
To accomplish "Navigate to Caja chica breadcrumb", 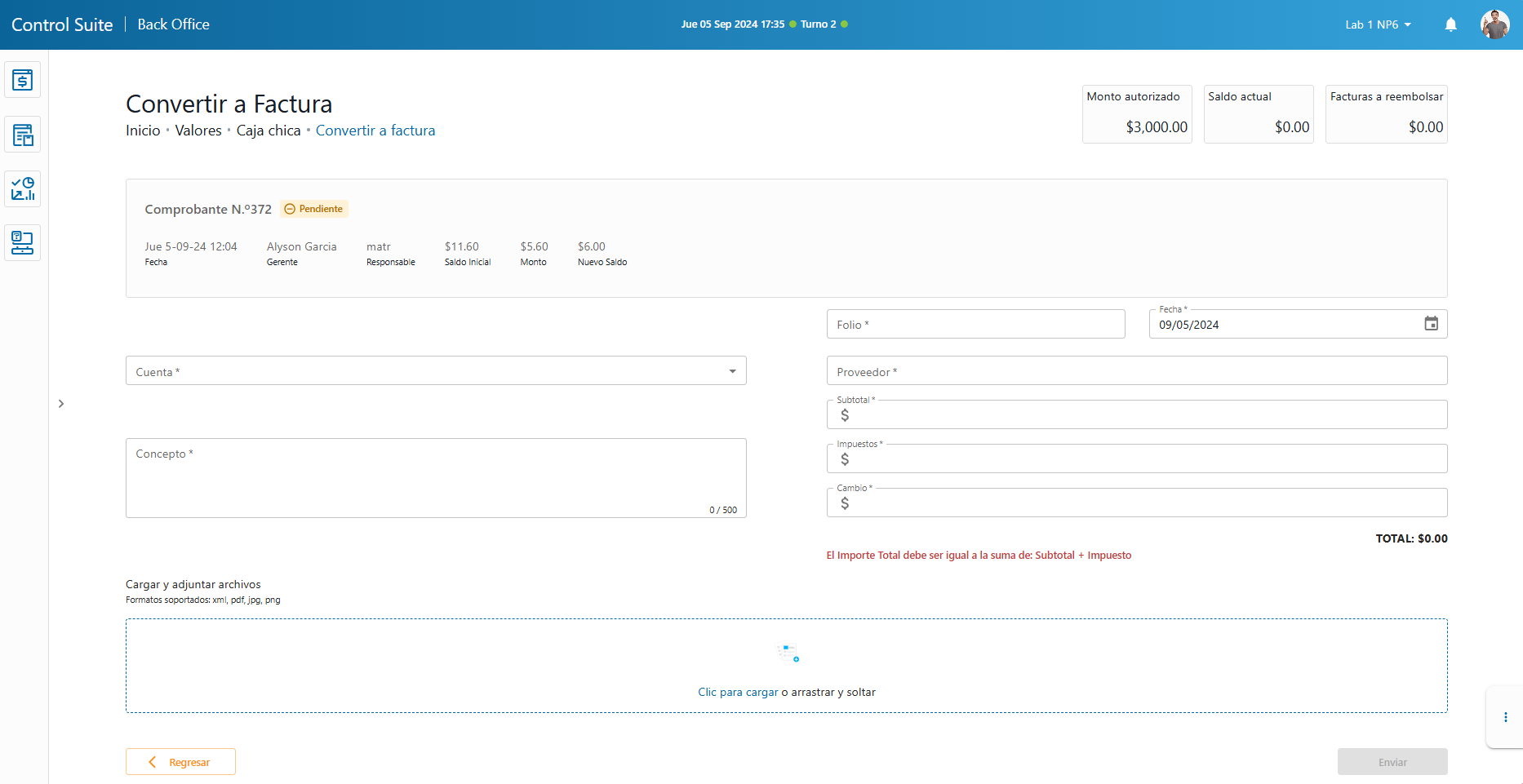I will coord(269,131).
